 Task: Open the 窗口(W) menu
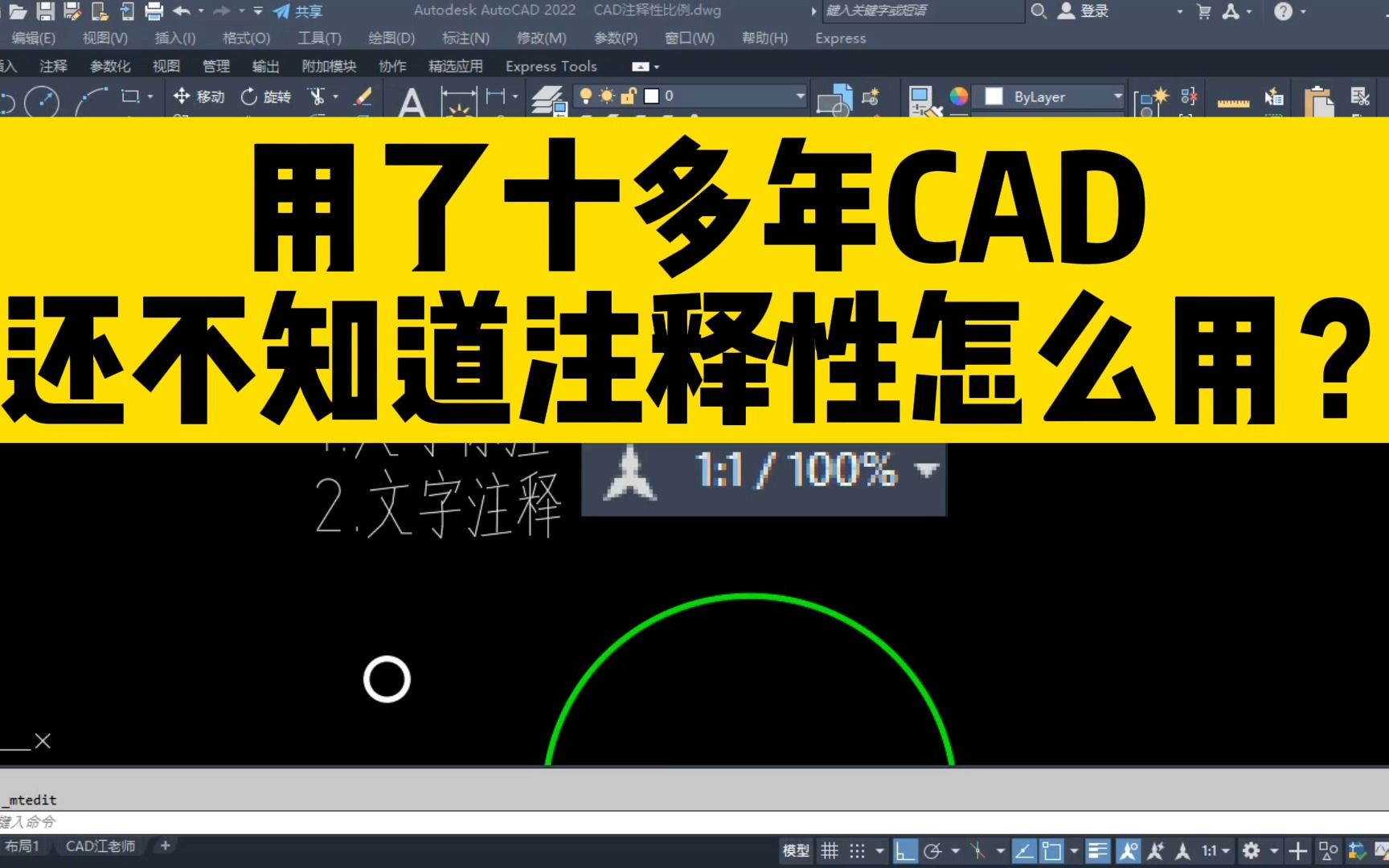coord(690,38)
